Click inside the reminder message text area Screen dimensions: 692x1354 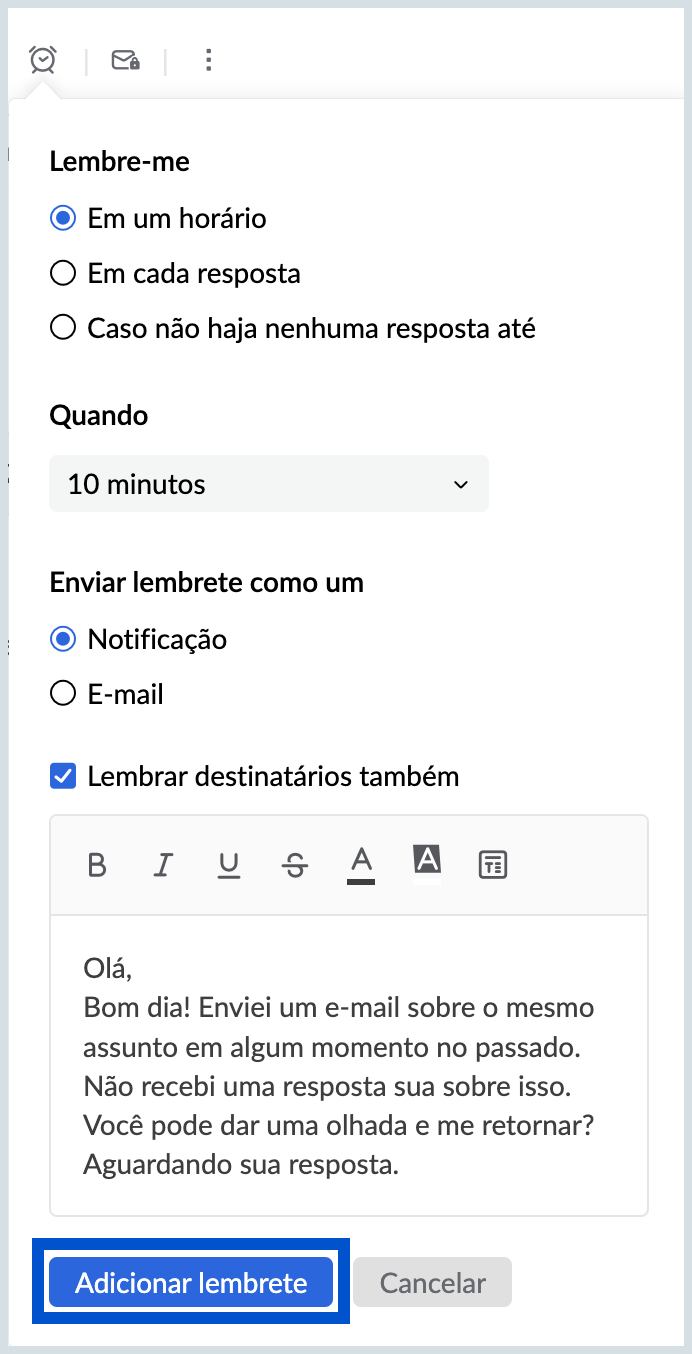tap(348, 1060)
